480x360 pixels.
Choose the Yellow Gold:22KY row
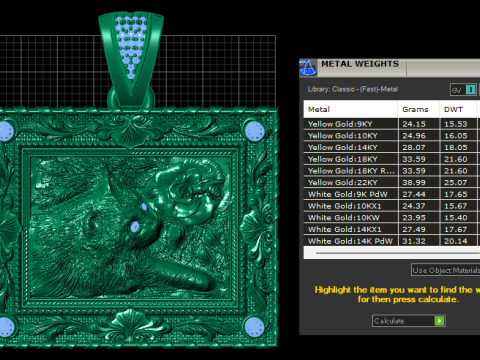392,182
